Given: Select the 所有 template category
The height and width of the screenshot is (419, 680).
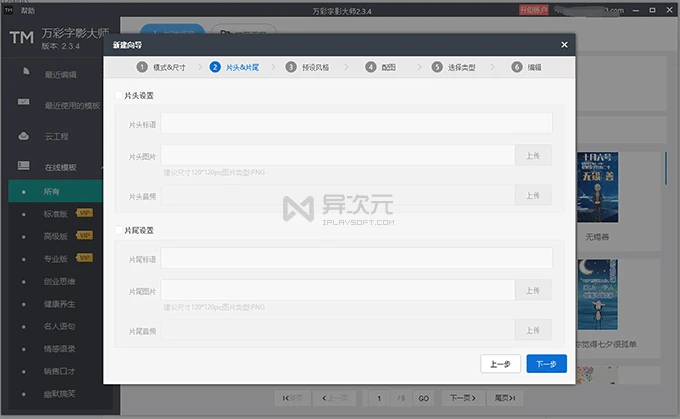Looking at the screenshot, I should (56, 191).
